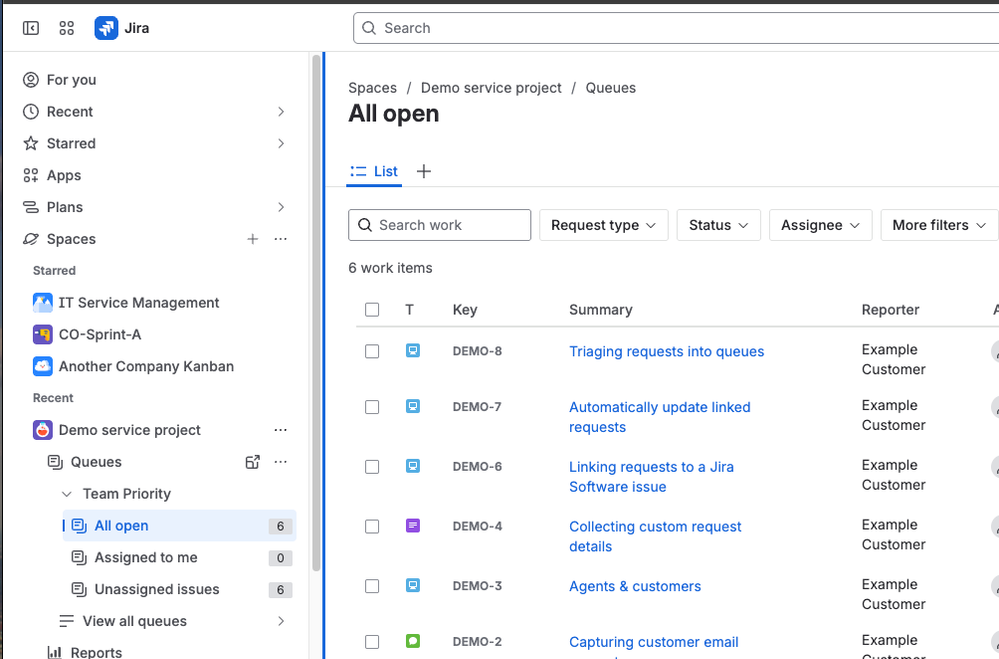Open Agents & customers issue
The width and height of the screenshot is (999, 659).
point(635,586)
